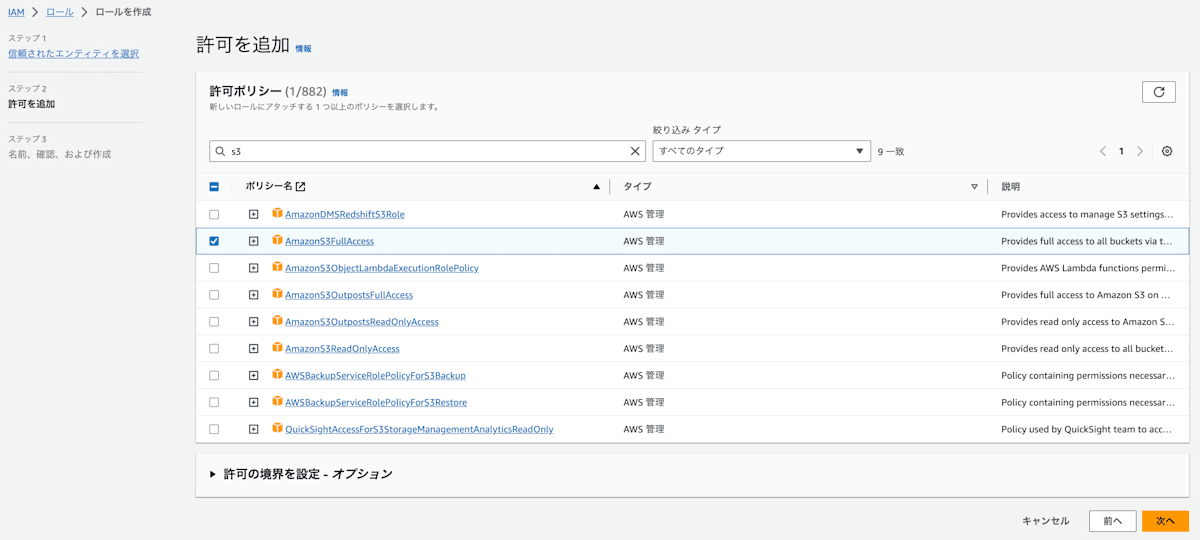
Task: Uncheck the AmazonS3FullAccess checkbox
Action: click(214, 241)
